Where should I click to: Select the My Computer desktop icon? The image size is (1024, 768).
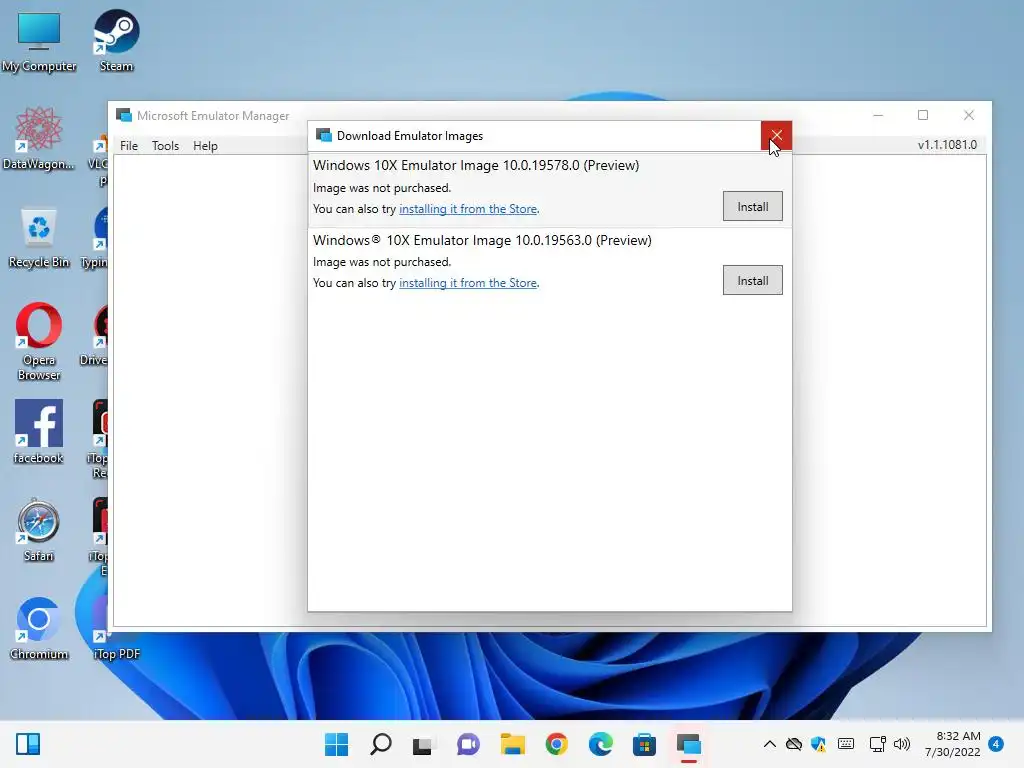(x=39, y=41)
